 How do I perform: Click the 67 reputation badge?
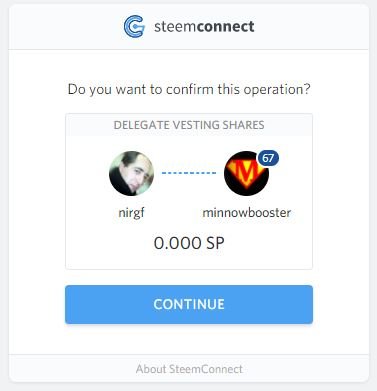pyautogui.click(x=268, y=158)
